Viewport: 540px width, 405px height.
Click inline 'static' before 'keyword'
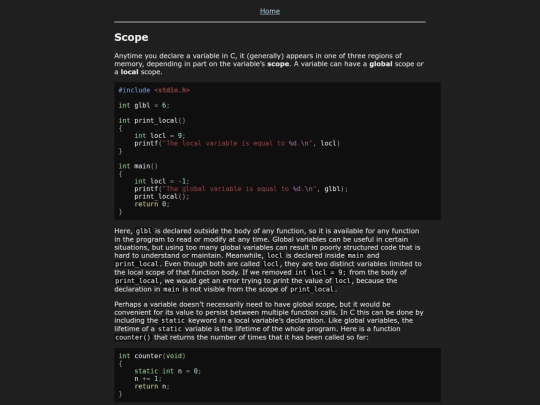tap(173, 321)
